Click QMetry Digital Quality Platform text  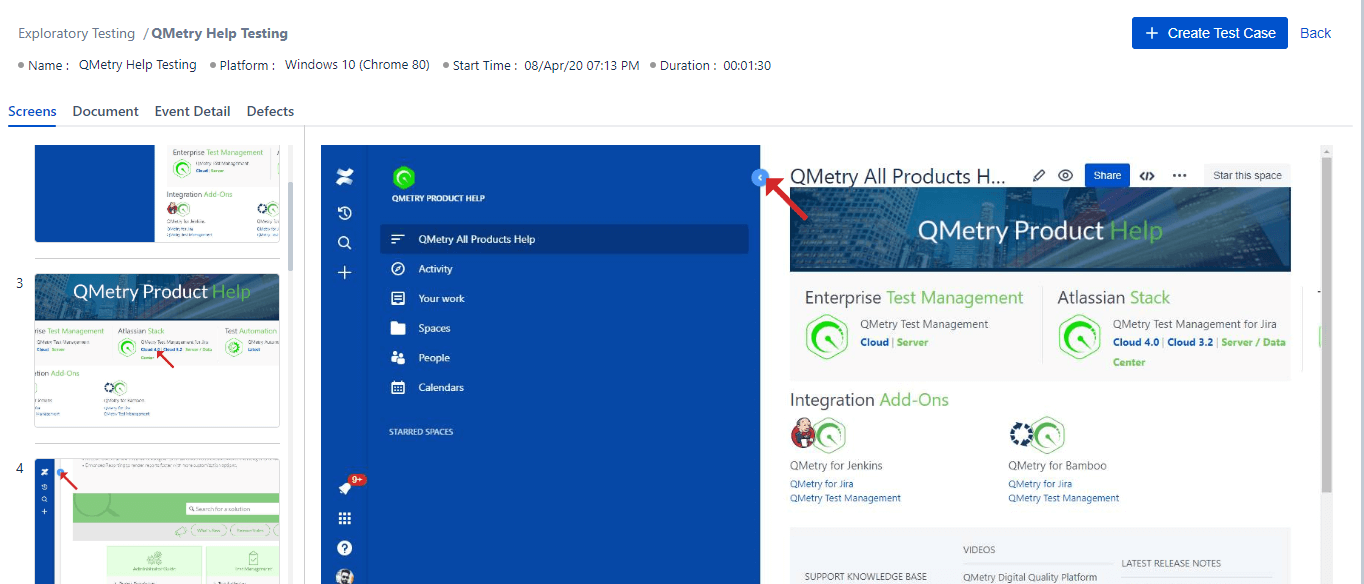tap(1030, 577)
